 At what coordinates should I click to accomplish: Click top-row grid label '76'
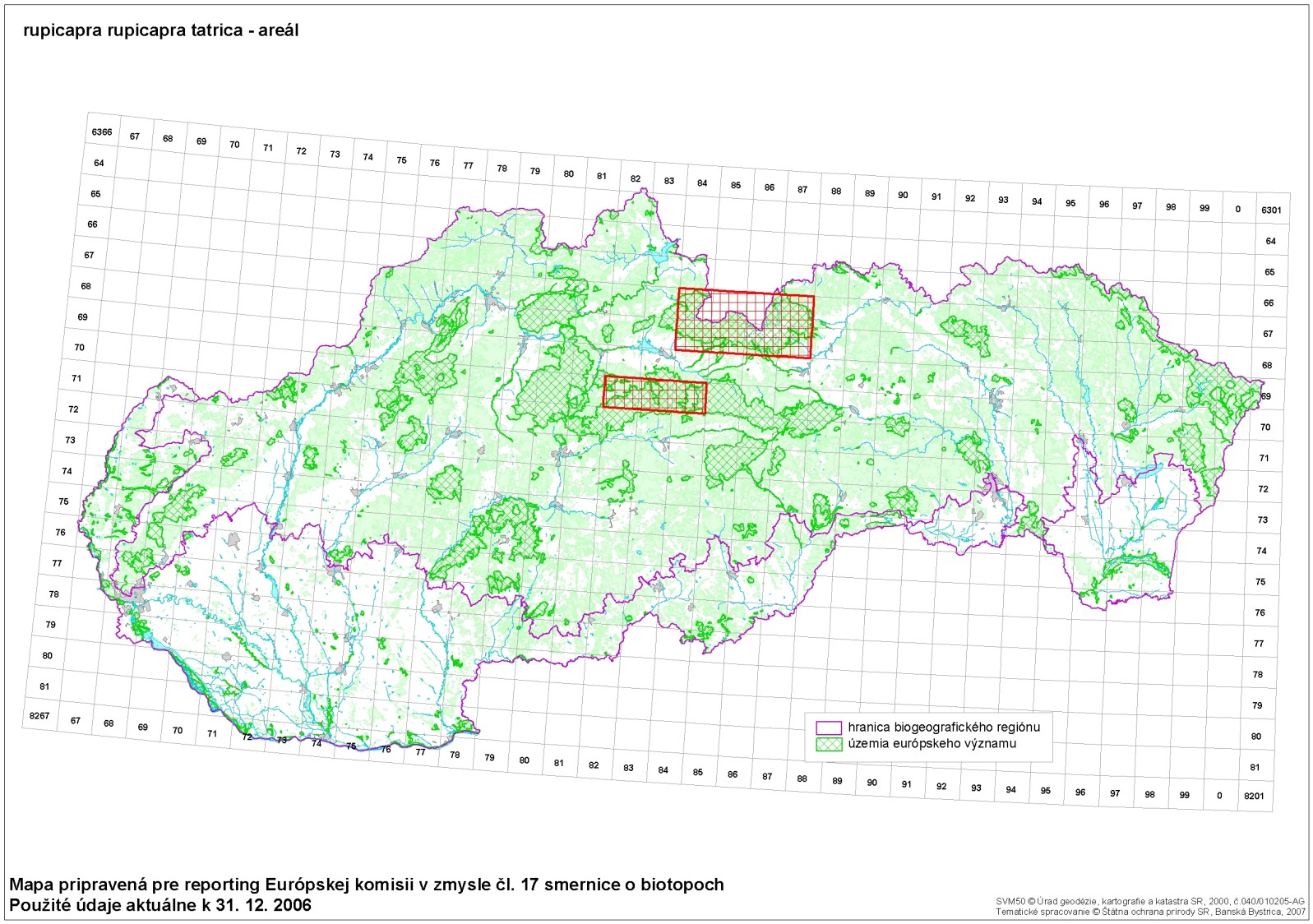(435, 163)
